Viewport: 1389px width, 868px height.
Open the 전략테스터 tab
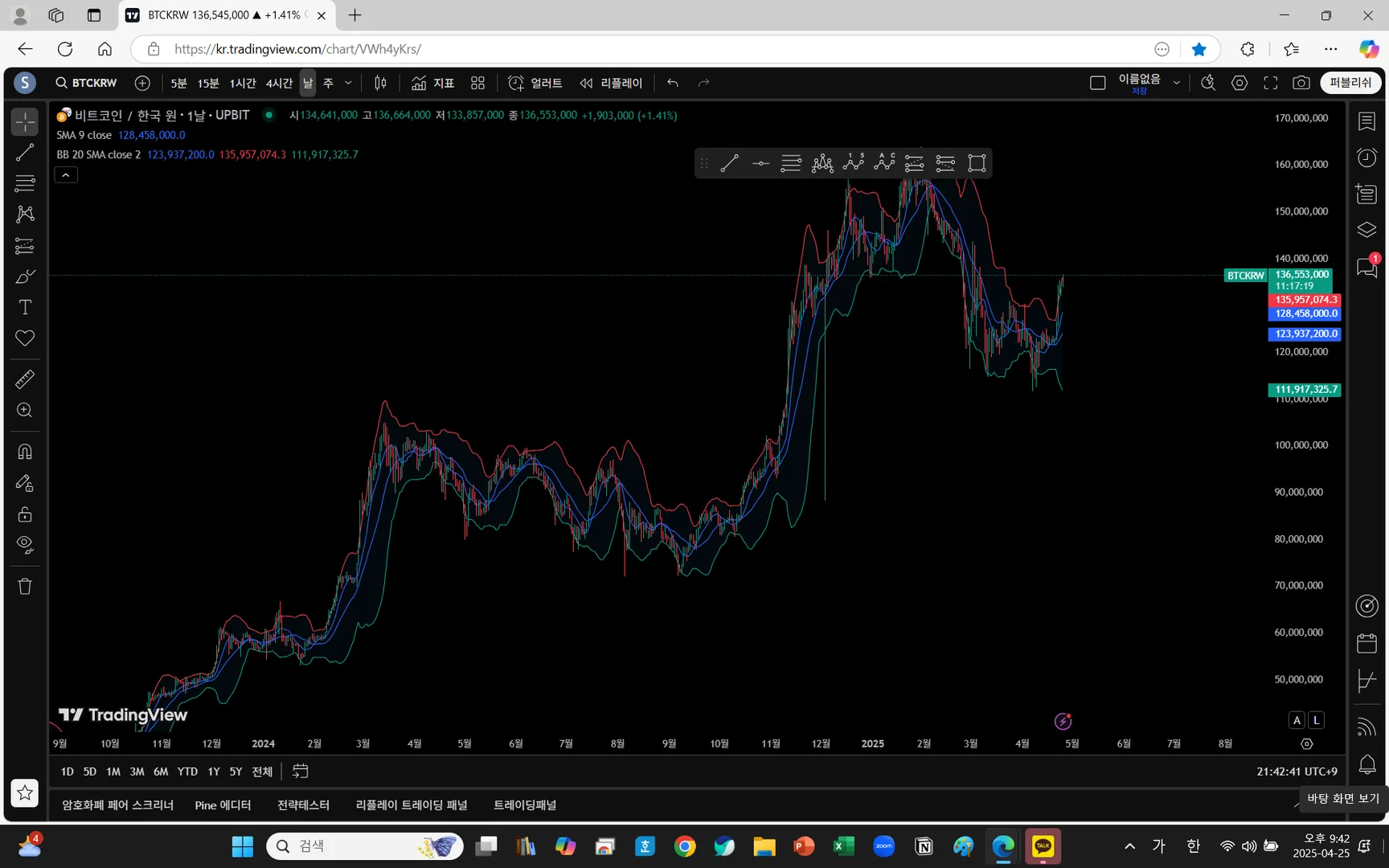(x=303, y=805)
